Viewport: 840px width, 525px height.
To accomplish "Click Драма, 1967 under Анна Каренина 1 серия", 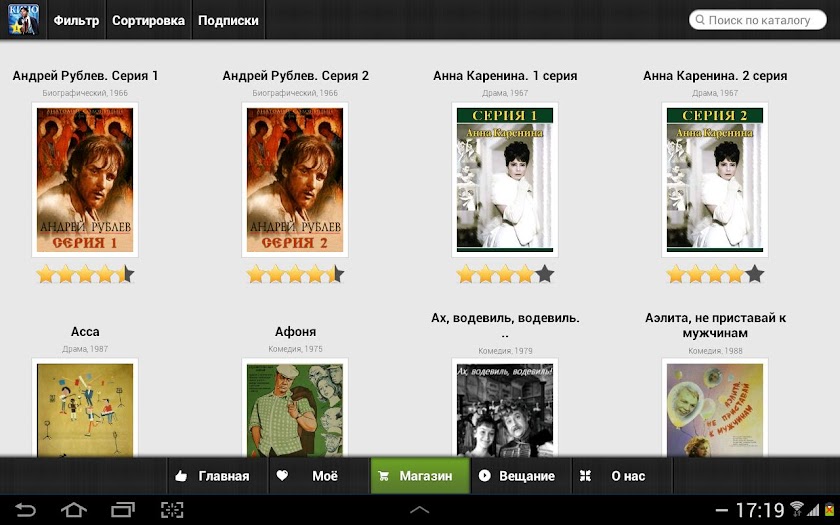I will pyautogui.click(x=505, y=93).
